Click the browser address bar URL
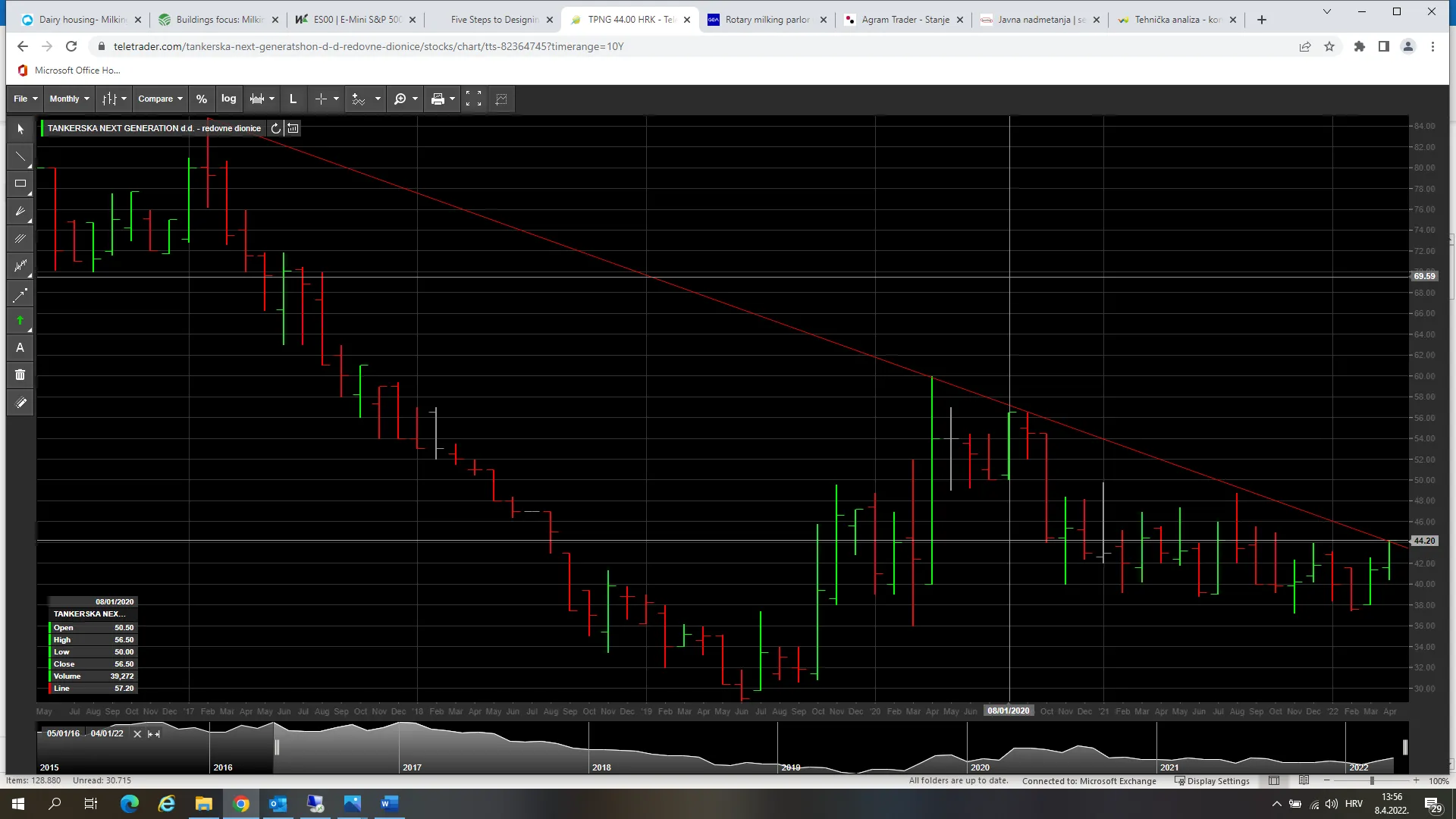The image size is (1456, 819). tap(369, 46)
